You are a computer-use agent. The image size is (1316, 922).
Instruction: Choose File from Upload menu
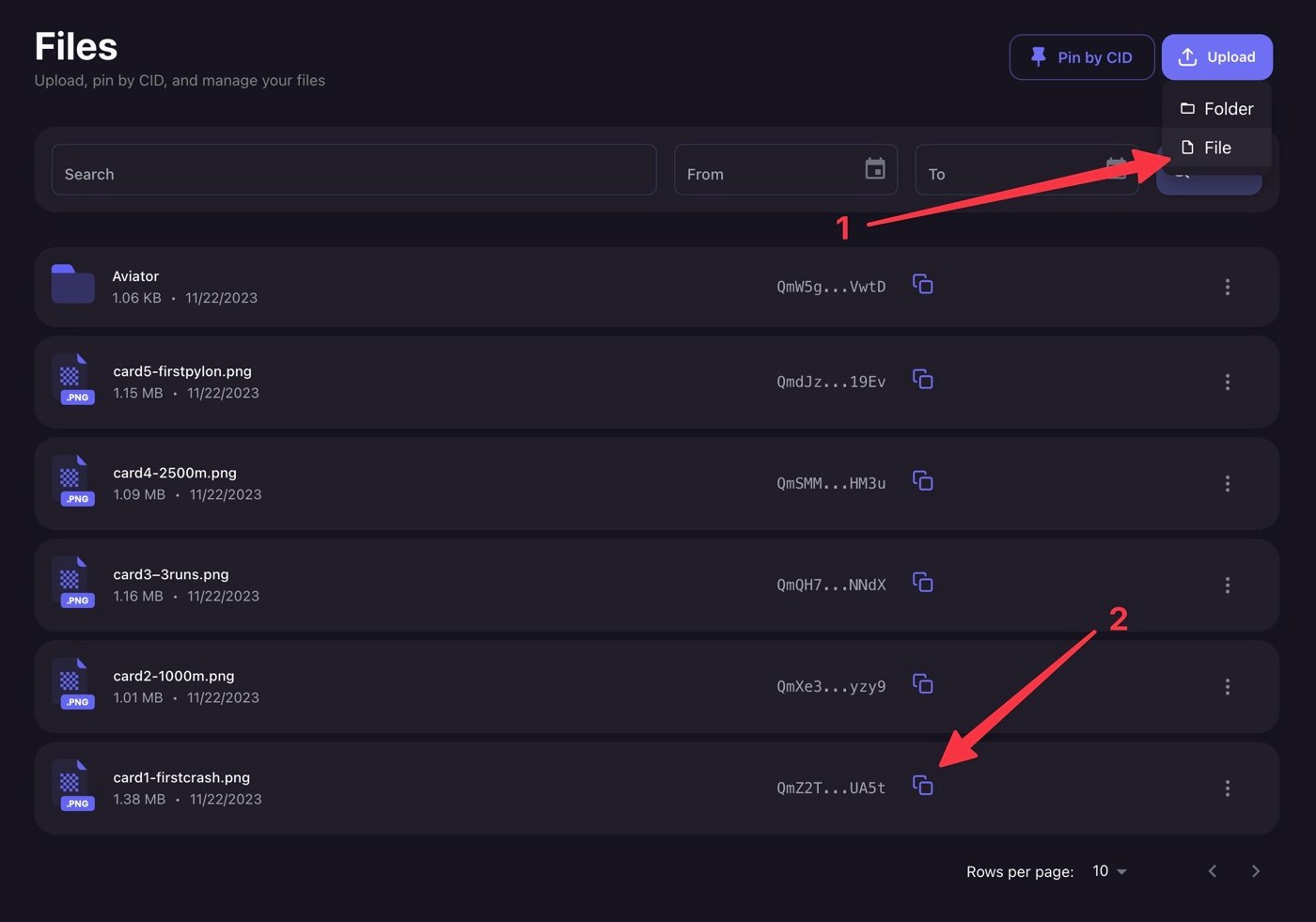tap(1216, 148)
